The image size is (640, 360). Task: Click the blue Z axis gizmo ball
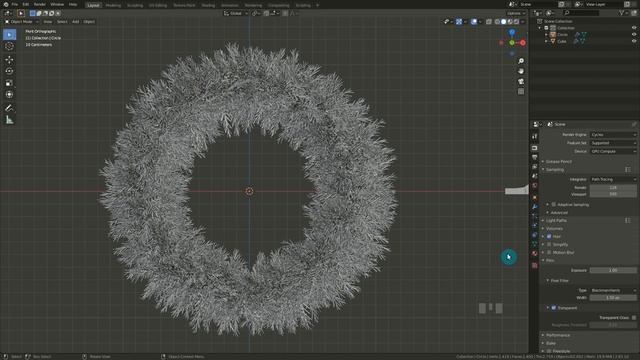[x=512, y=32]
